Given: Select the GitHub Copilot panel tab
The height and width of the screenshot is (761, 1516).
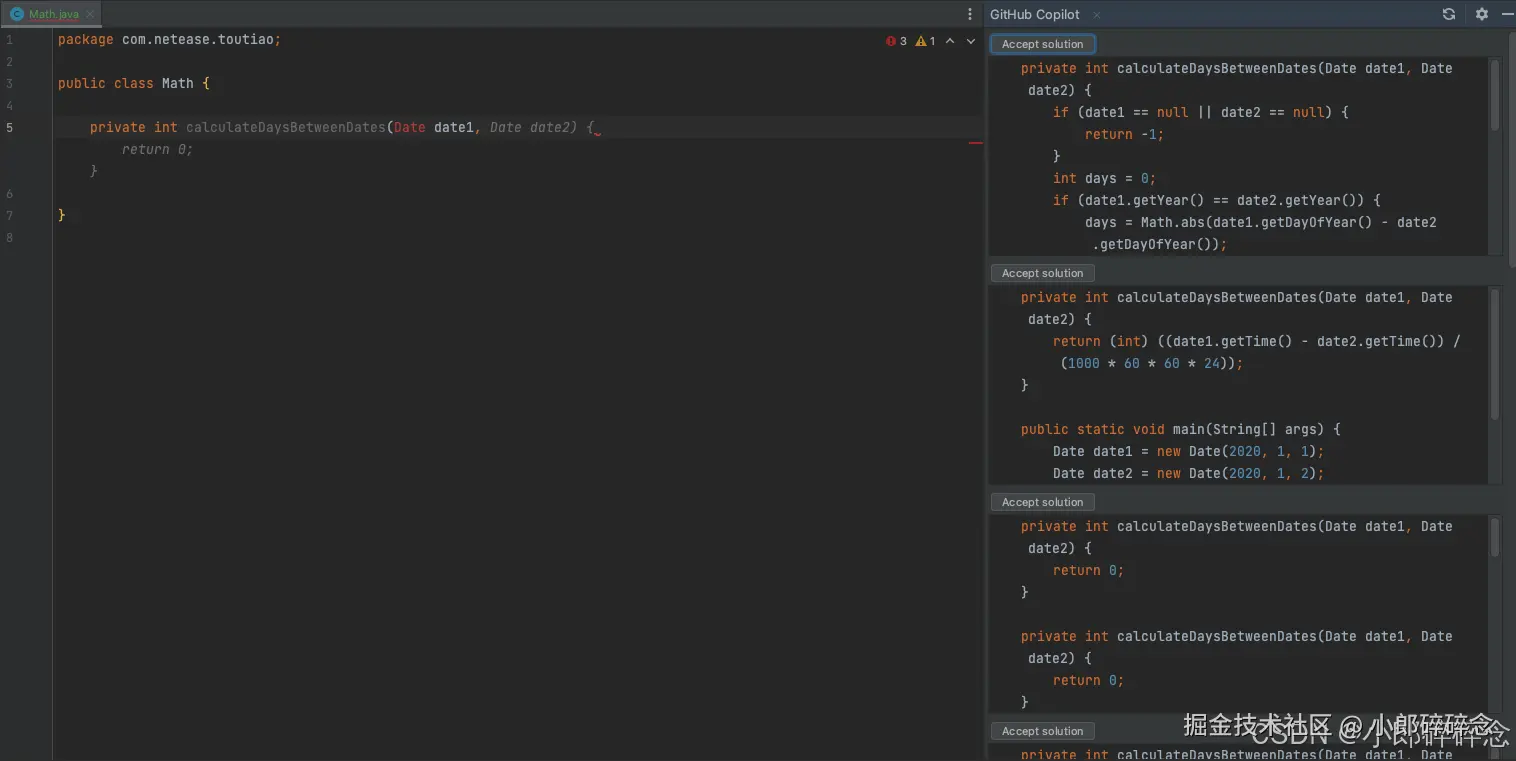Looking at the screenshot, I should point(1035,14).
